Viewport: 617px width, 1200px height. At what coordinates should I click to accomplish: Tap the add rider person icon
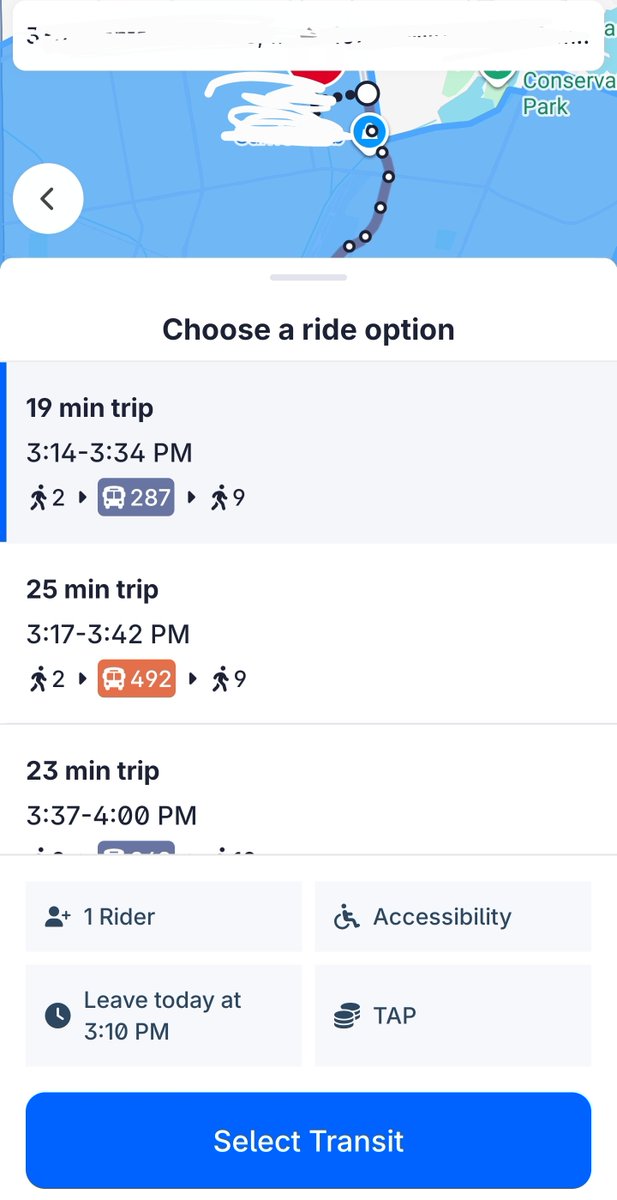click(x=58, y=917)
